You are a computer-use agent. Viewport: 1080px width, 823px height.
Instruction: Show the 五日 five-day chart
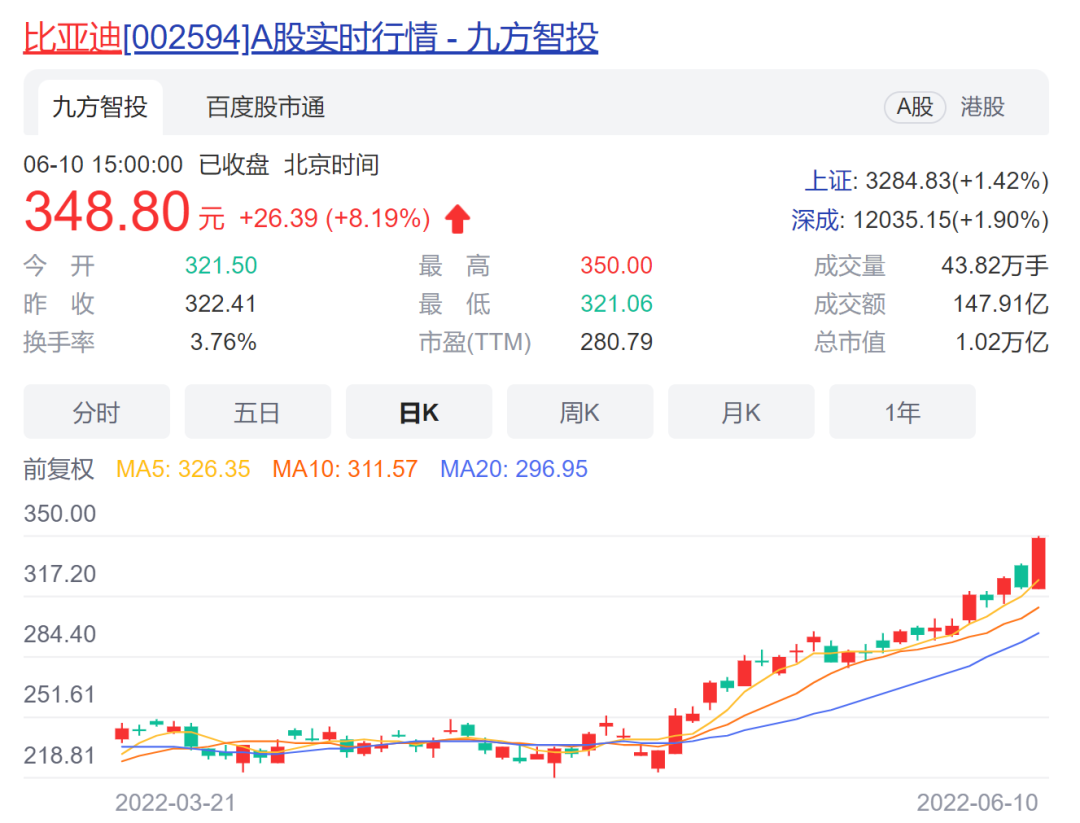coord(258,412)
